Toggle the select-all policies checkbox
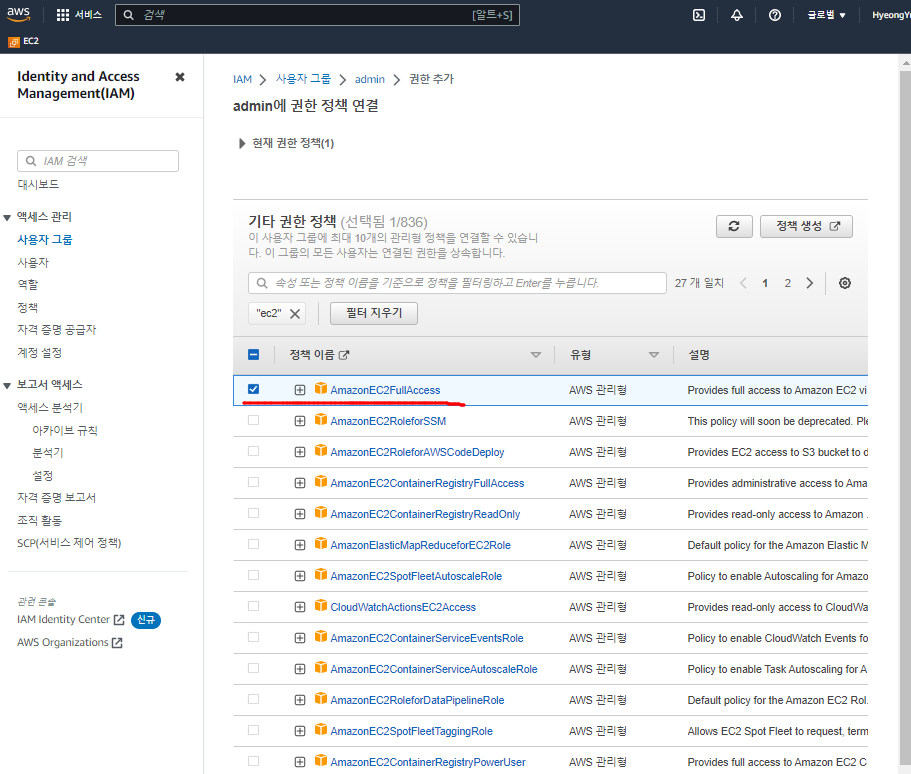Image resolution: width=911 pixels, height=774 pixels. coord(253,354)
